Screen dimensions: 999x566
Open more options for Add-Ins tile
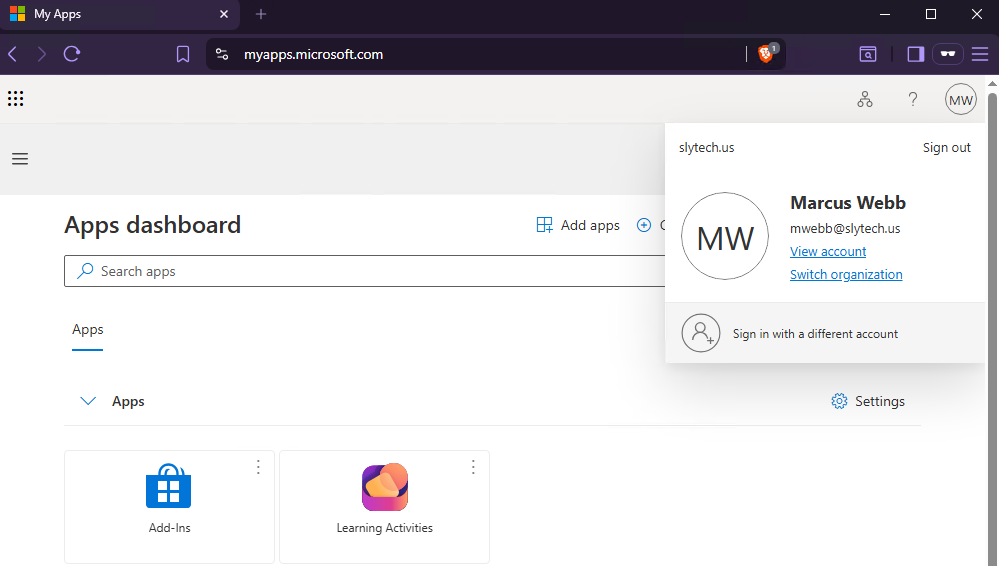pyautogui.click(x=258, y=467)
